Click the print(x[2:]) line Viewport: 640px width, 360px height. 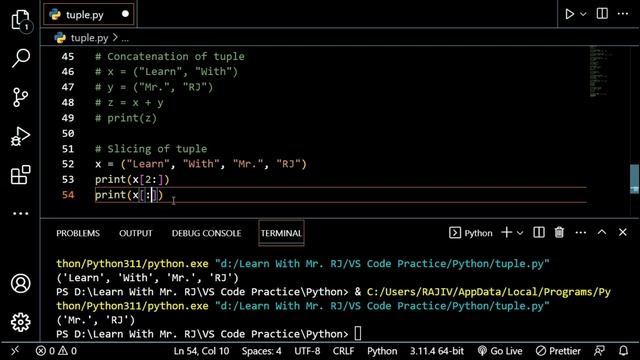pyautogui.click(x=132, y=180)
